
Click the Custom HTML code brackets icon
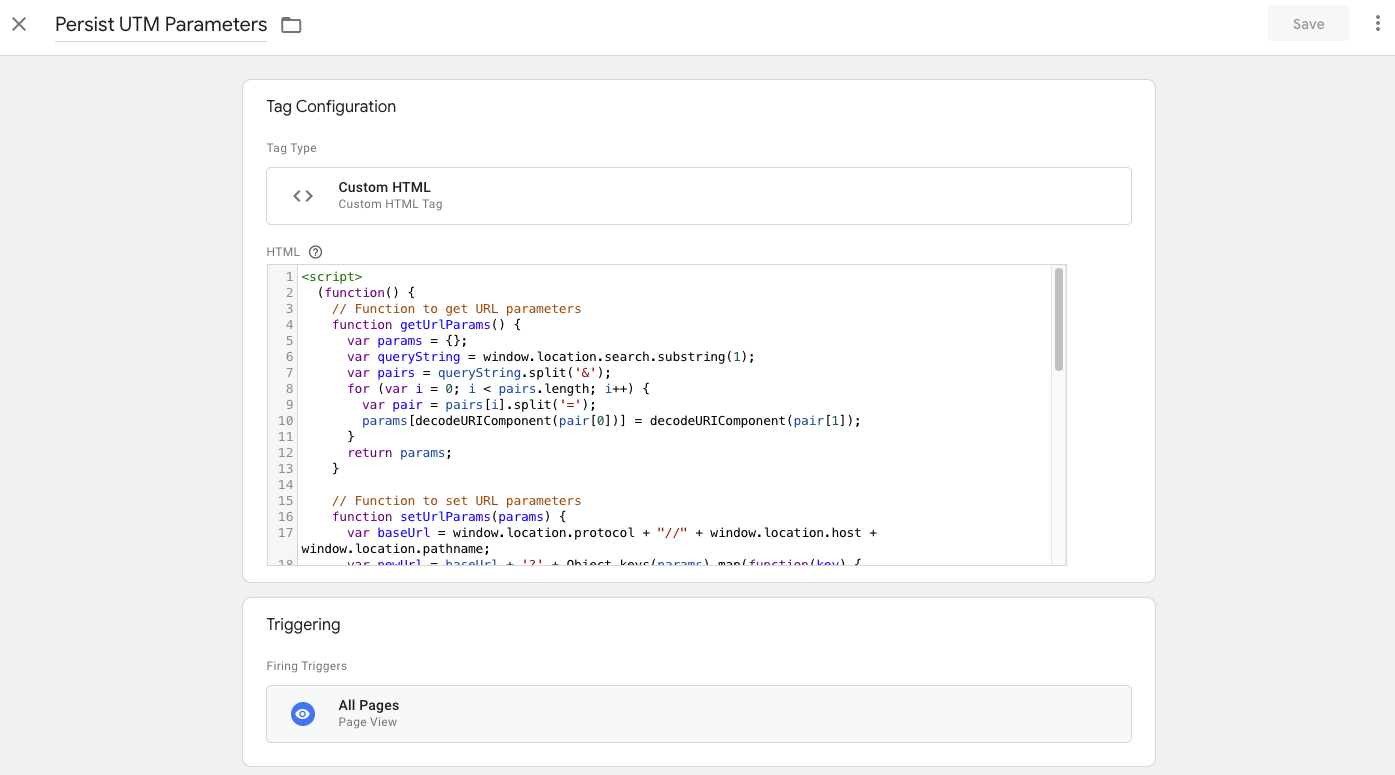tap(303, 196)
